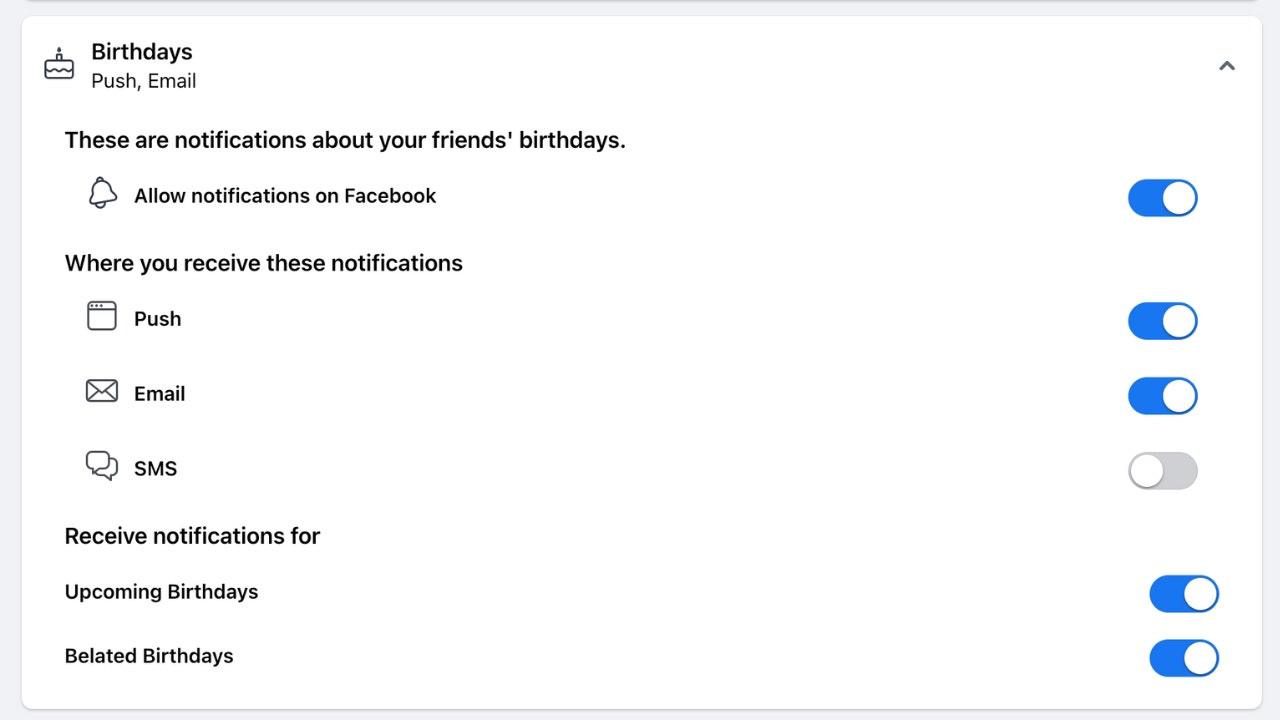
Task: Click the Email envelope icon
Action: [x=101, y=391]
